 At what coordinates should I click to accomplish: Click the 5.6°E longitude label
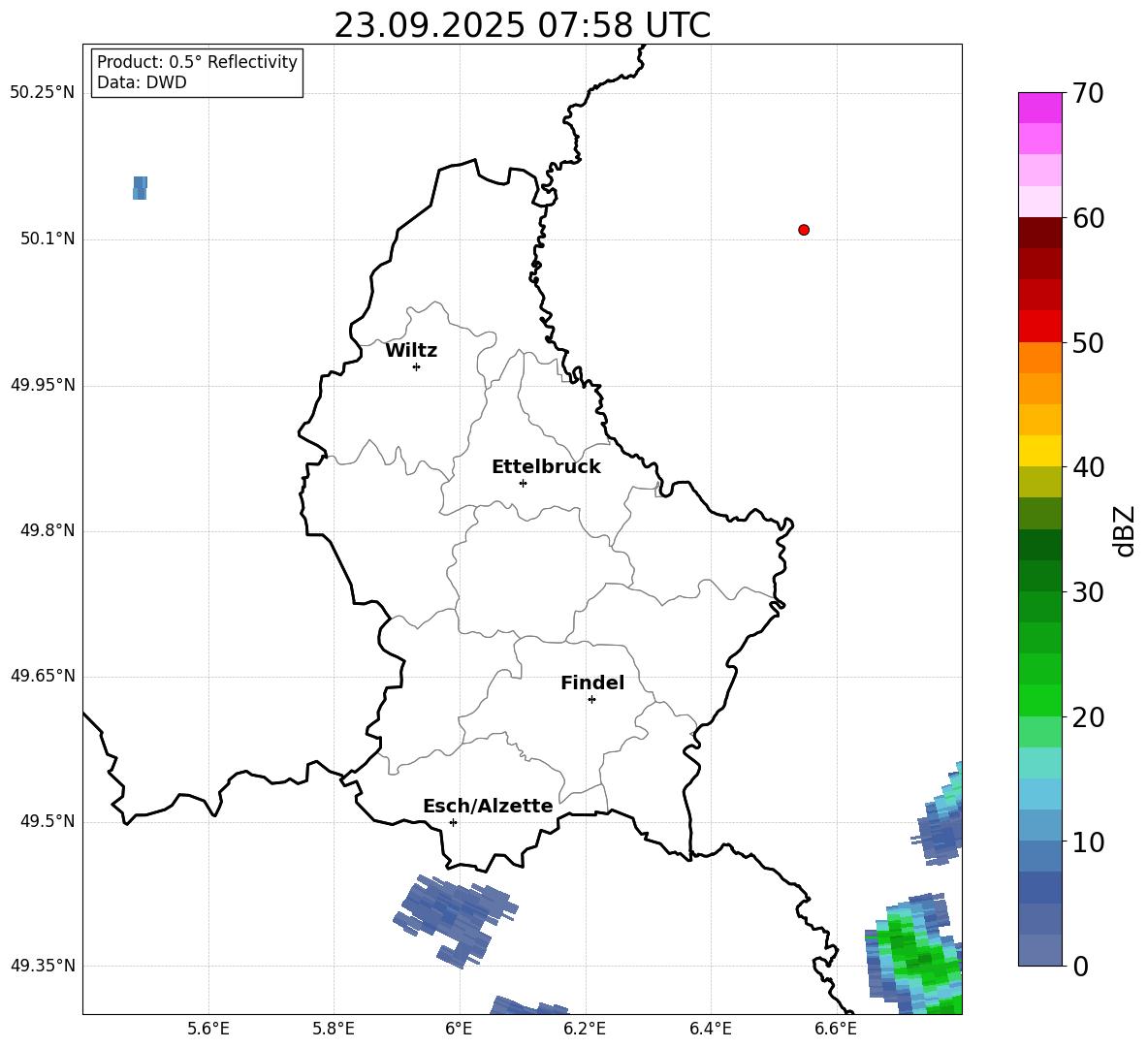[x=208, y=1029]
